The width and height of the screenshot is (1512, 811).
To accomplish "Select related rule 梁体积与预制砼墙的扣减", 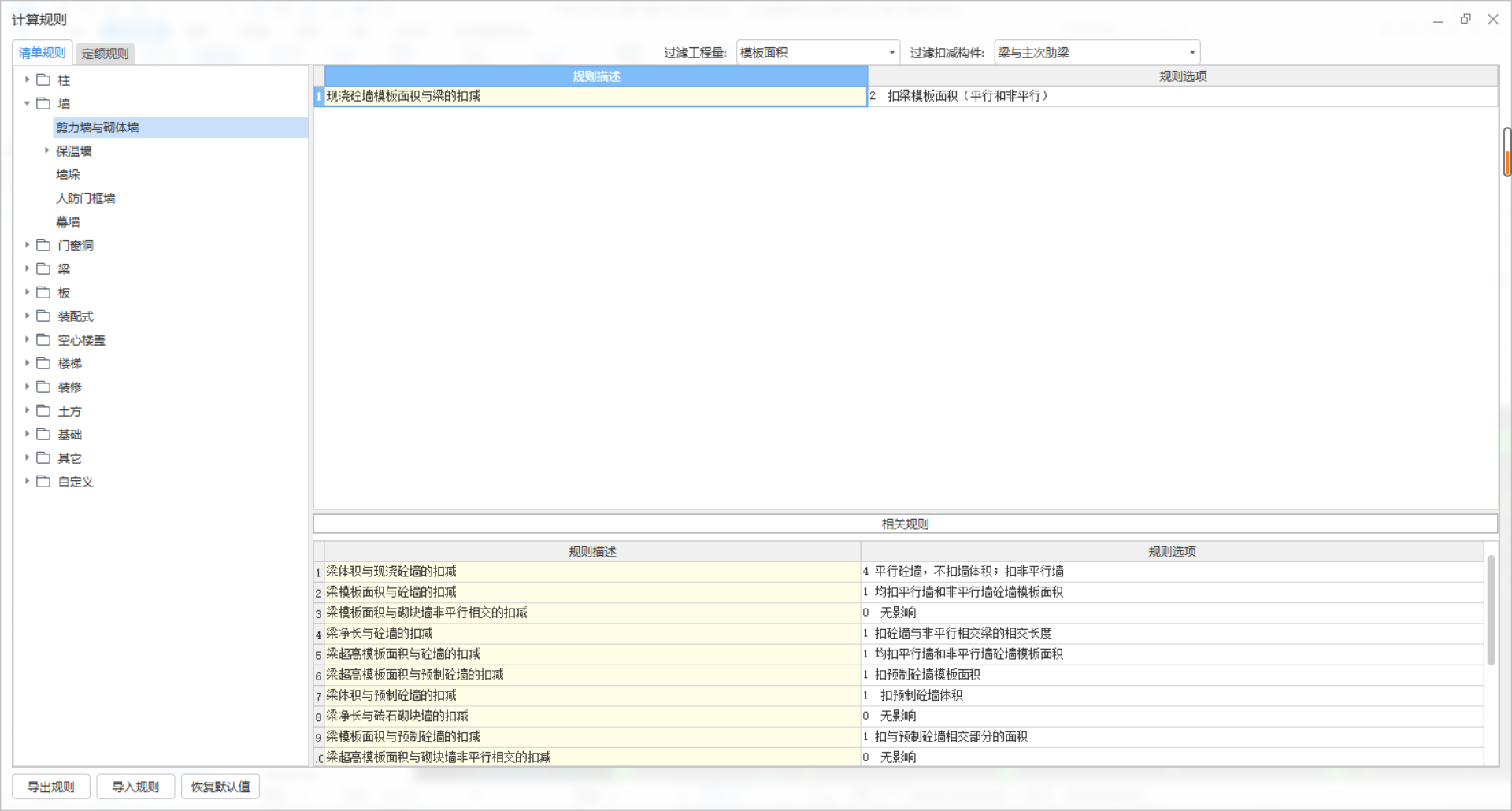I will coord(592,695).
